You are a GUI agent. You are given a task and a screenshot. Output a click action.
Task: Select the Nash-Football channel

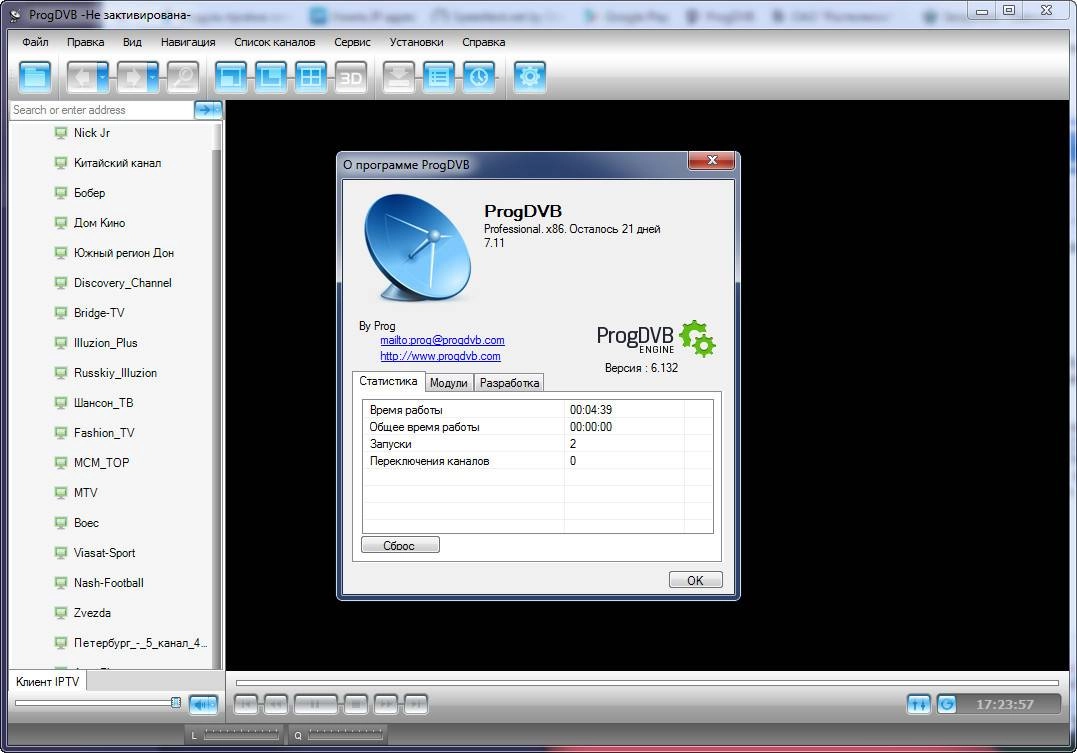click(x=109, y=583)
